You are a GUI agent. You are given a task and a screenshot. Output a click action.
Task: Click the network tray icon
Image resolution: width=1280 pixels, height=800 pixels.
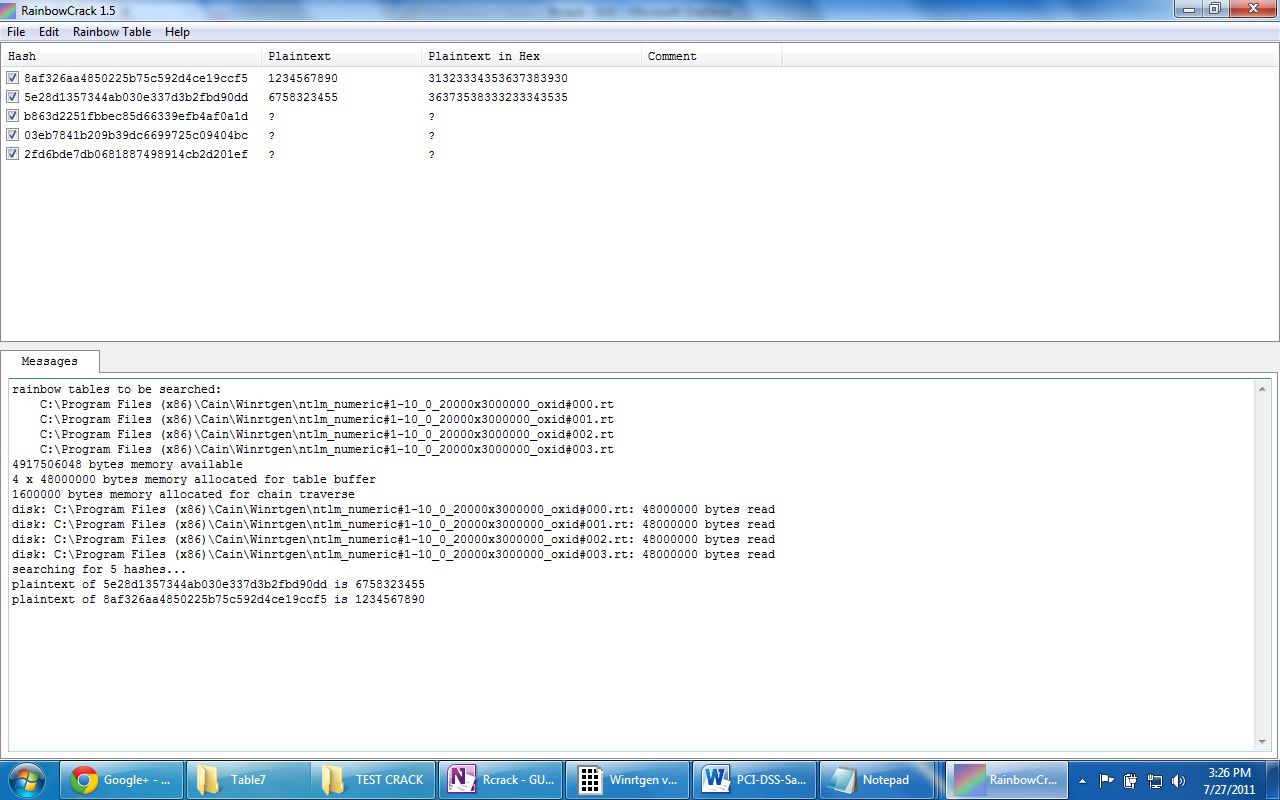pyautogui.click(x=1155, y=780)
